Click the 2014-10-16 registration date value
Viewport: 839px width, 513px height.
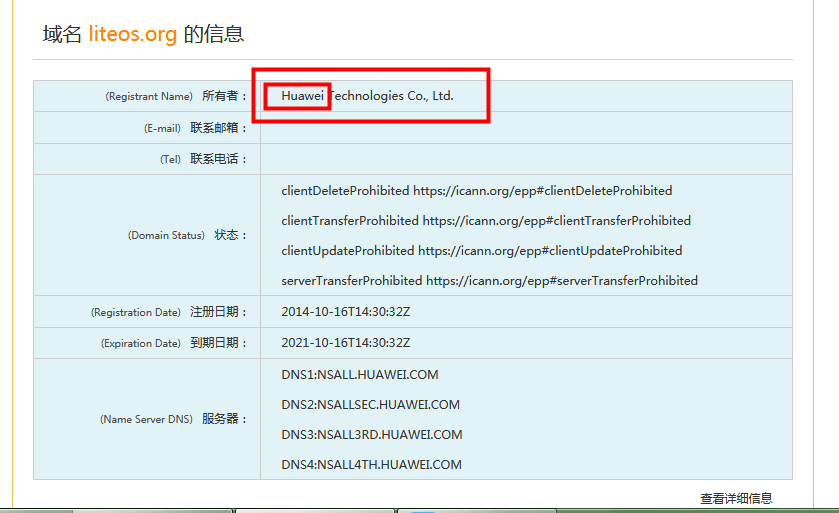[345, 312]
